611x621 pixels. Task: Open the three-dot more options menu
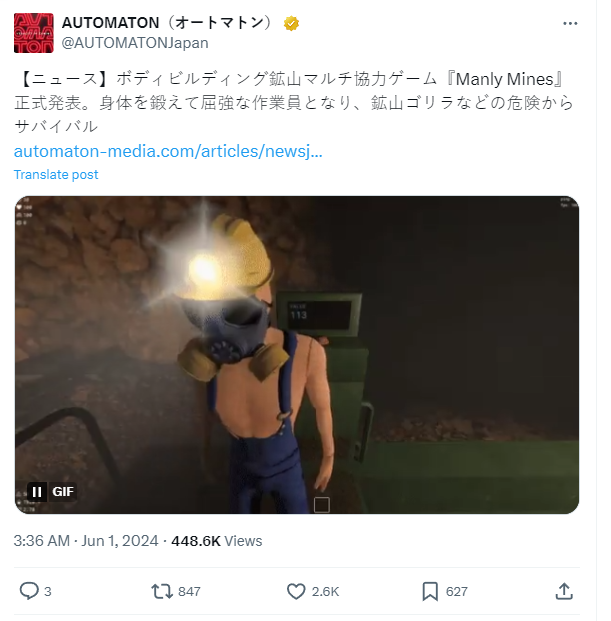pos(570,24)
